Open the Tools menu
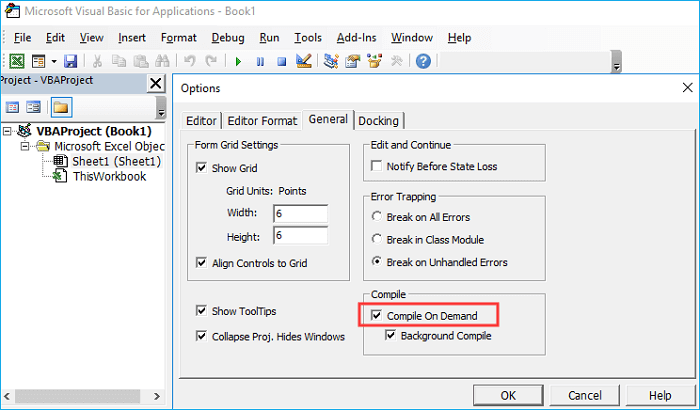 (308, 38)
